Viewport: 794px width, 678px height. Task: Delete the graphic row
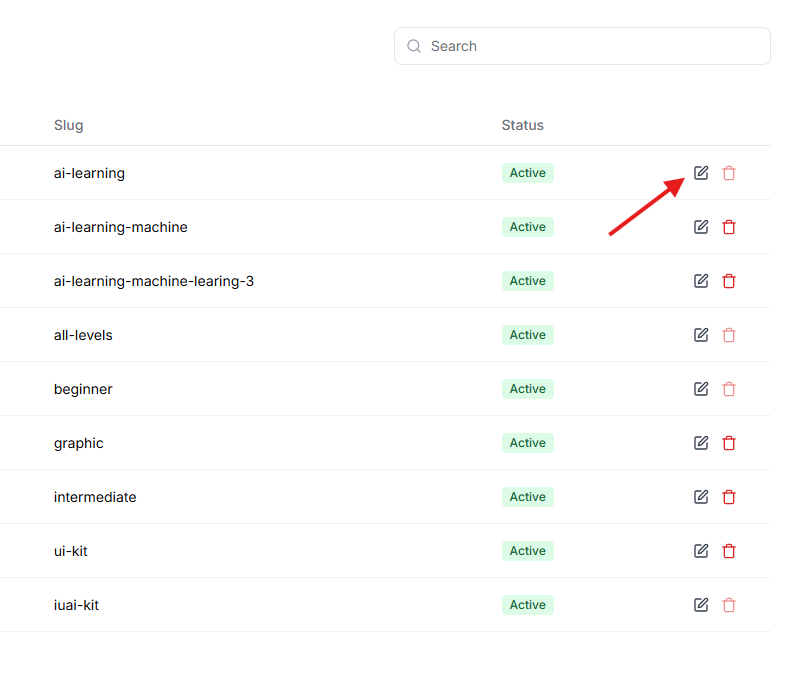click(729, 443)
